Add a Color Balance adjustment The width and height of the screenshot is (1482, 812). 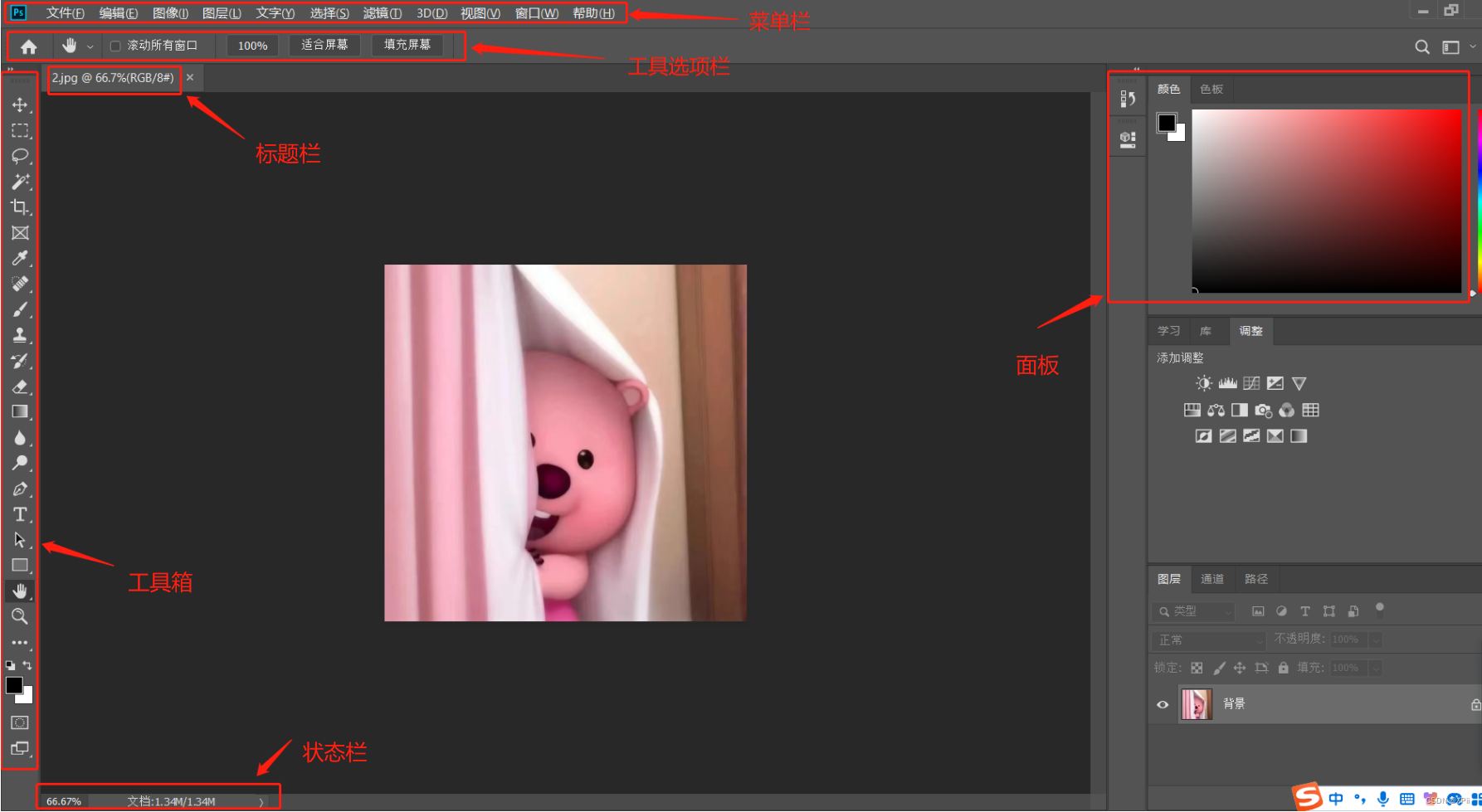[x=1216, y=410]
